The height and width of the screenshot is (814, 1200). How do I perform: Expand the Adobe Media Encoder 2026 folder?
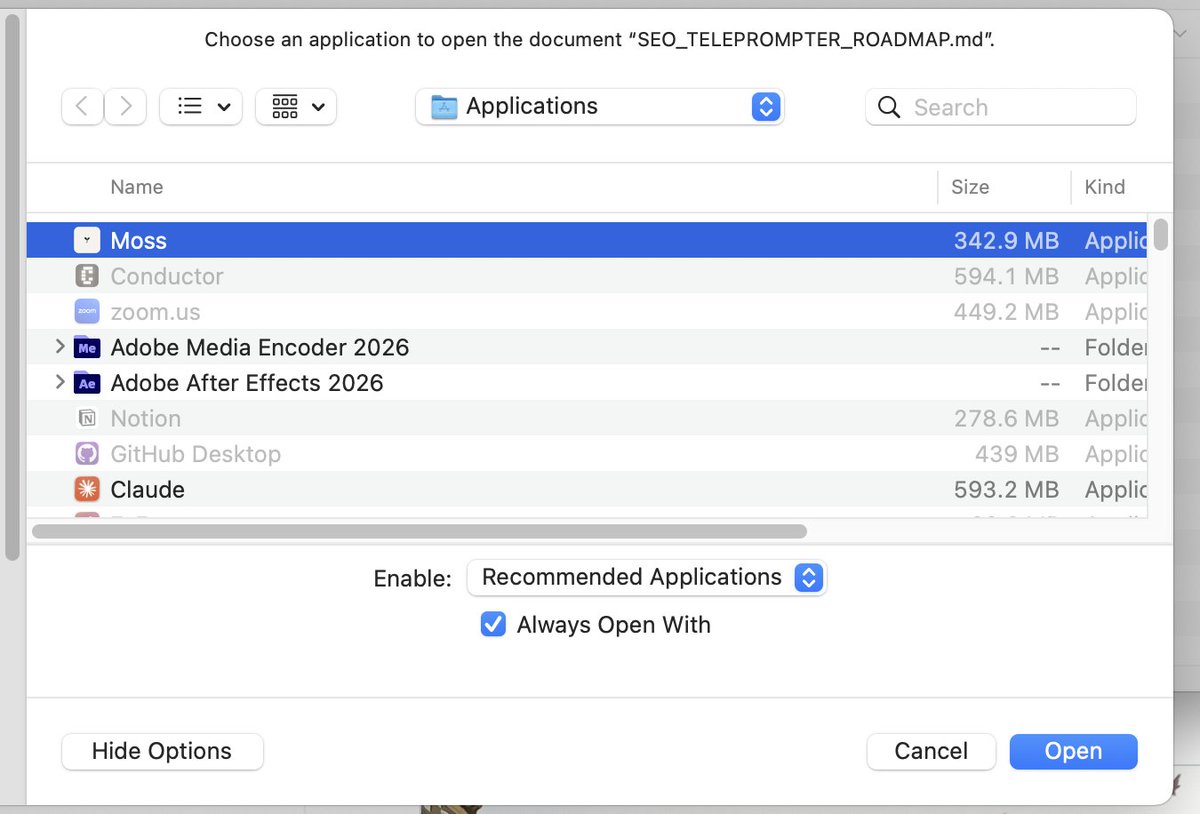(59, 347)
